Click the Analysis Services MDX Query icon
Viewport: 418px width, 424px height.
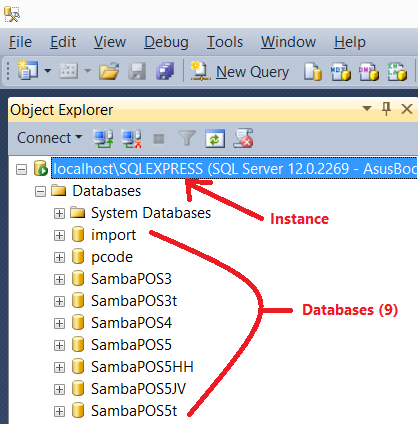[341, 71]
